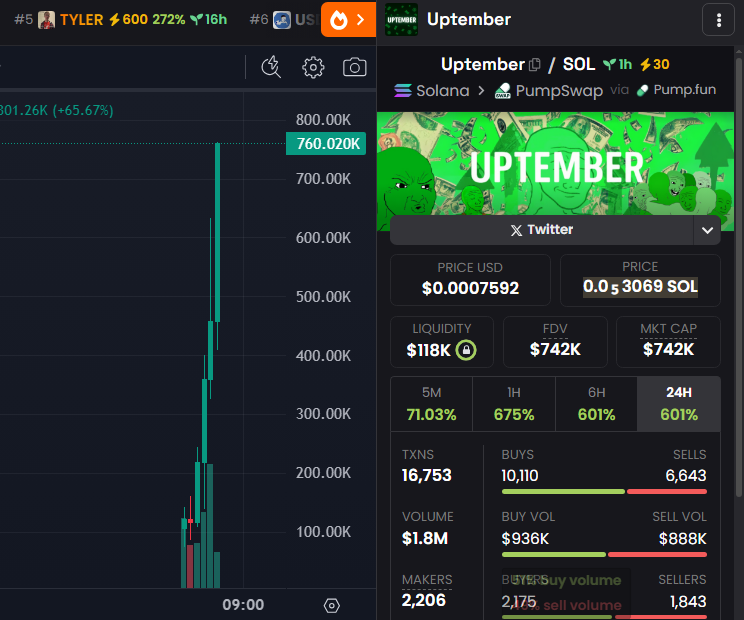Click the TXNS value 16,753
The height and width of the screenshot is (620, 744).
click(x=427, y=475)
